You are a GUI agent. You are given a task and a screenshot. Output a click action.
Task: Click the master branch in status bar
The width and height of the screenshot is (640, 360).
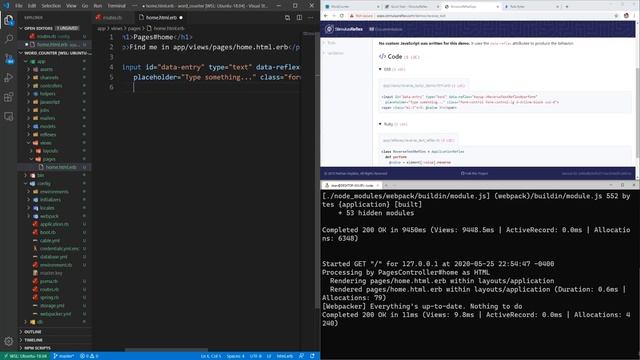(64, 356)
